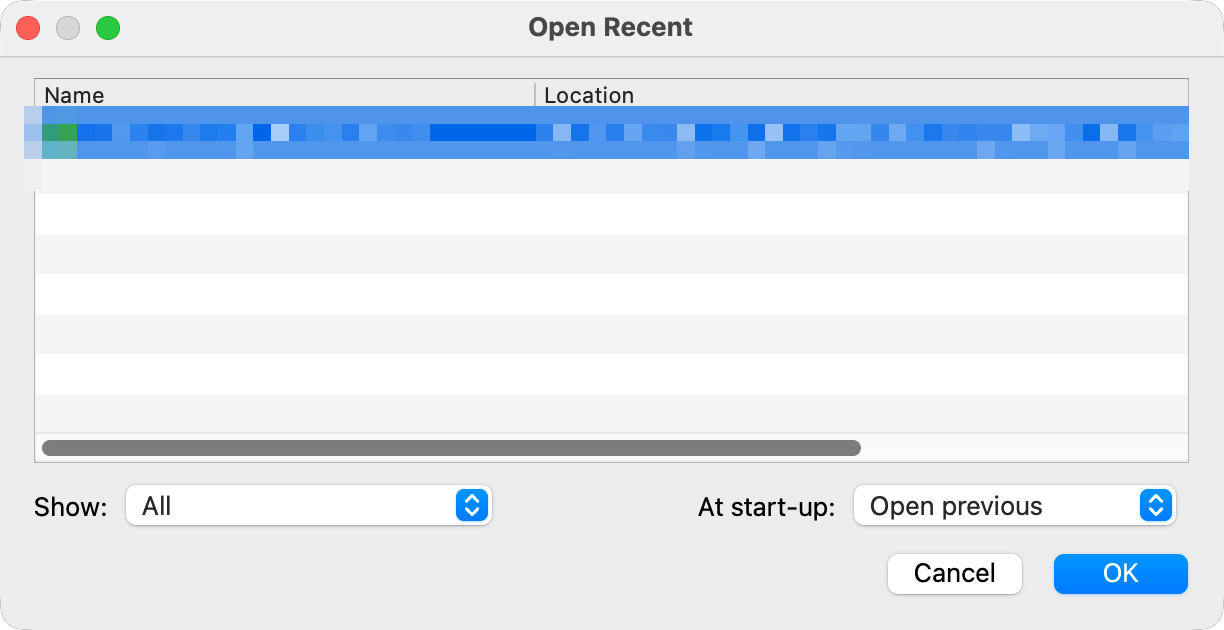Click the blue arrows on At start-up dropdown
This screenshot has height=630, width=1224.
coord(1155,506)
